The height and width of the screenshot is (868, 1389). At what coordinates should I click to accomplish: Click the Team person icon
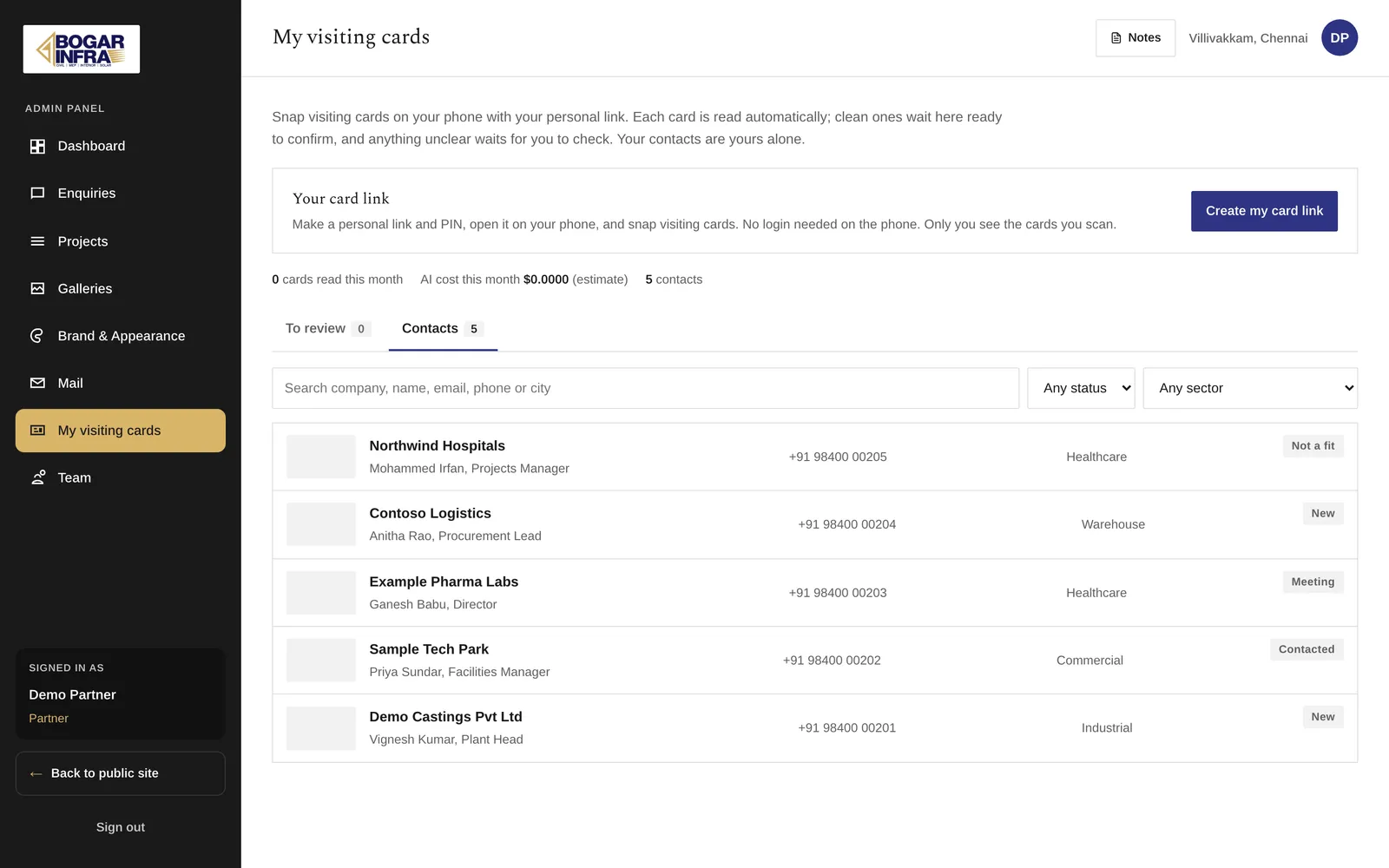37,477
